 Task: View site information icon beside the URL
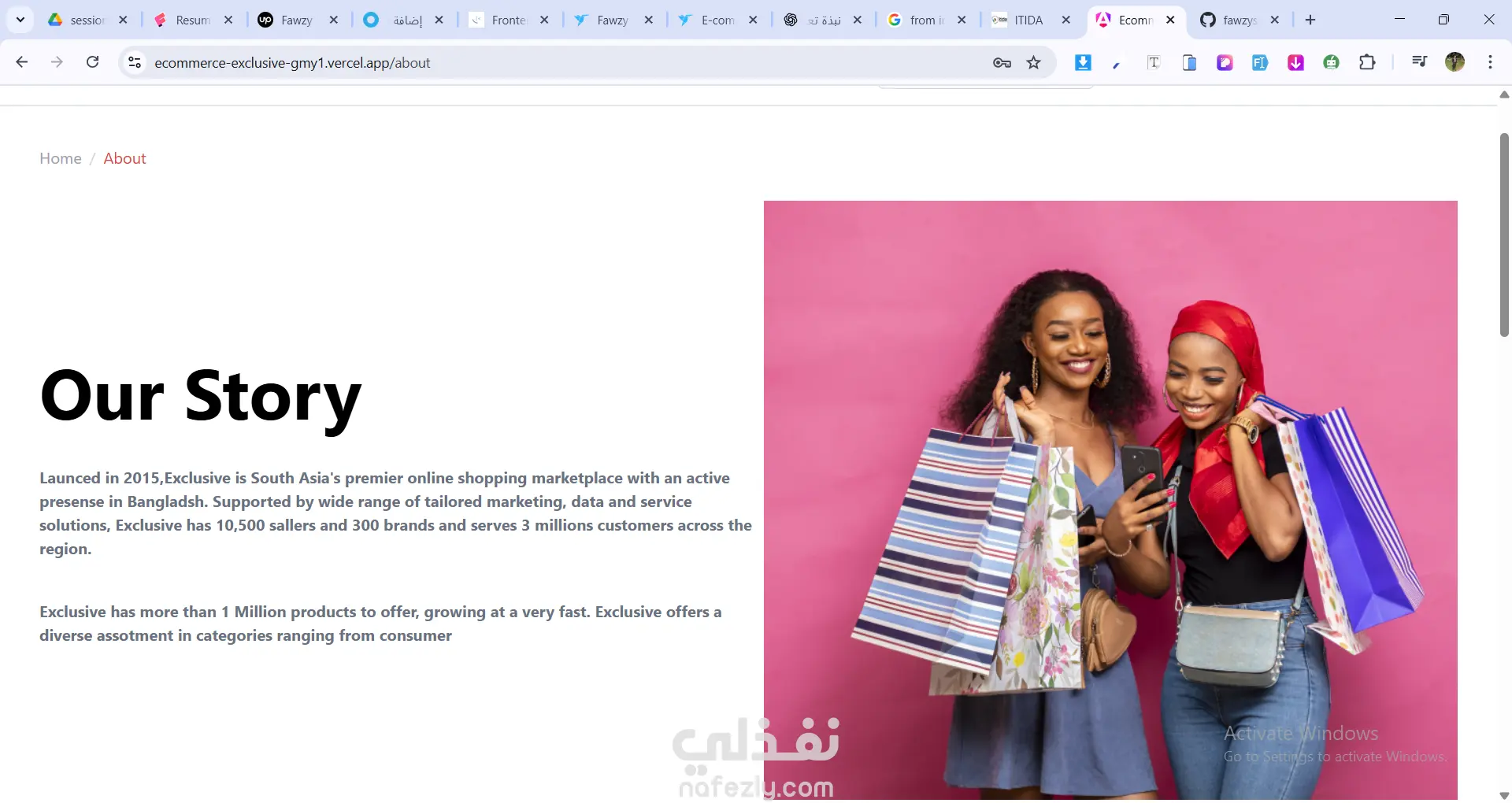pyautogui.click(x=135, y=62)
